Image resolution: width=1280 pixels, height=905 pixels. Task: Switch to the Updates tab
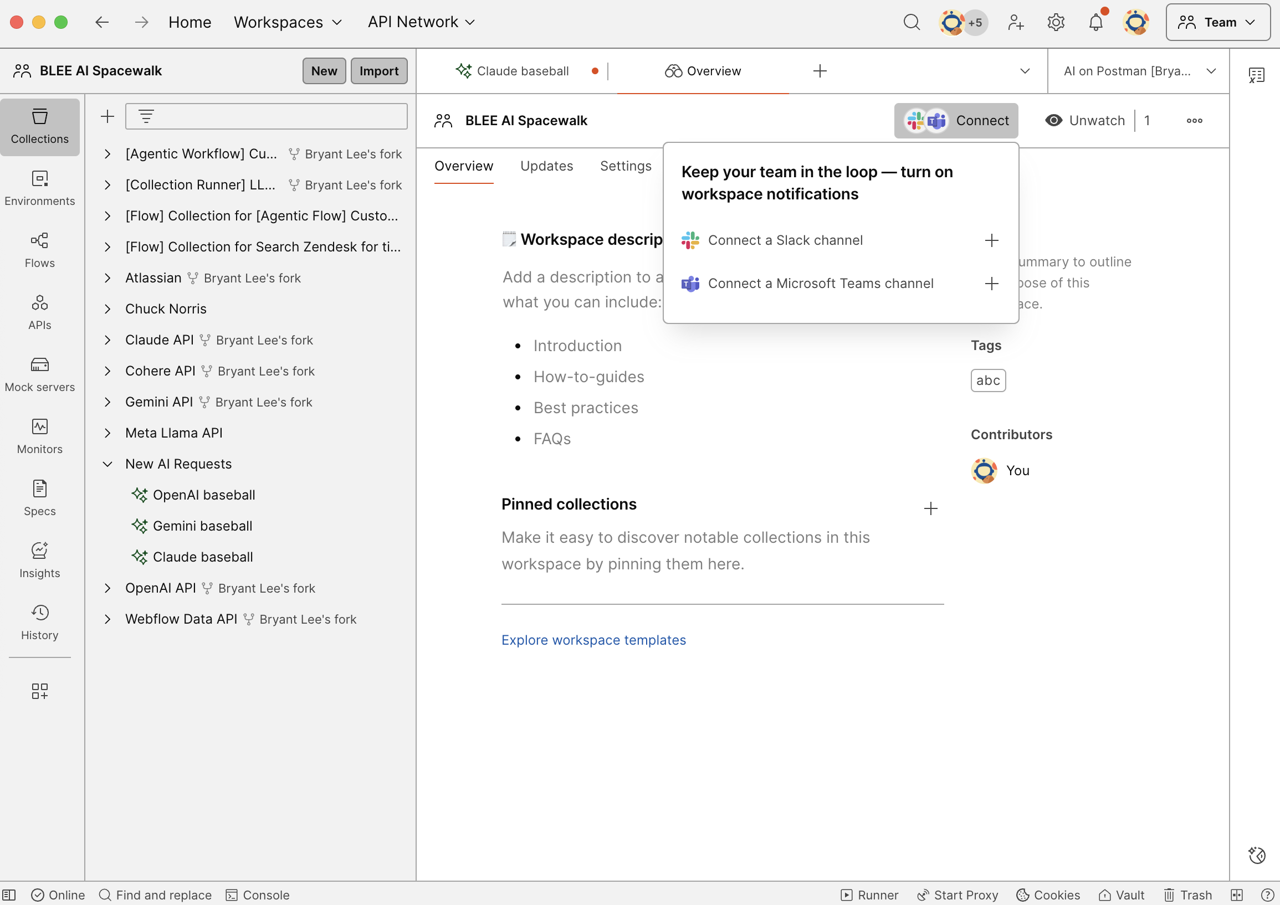[546, 166]
